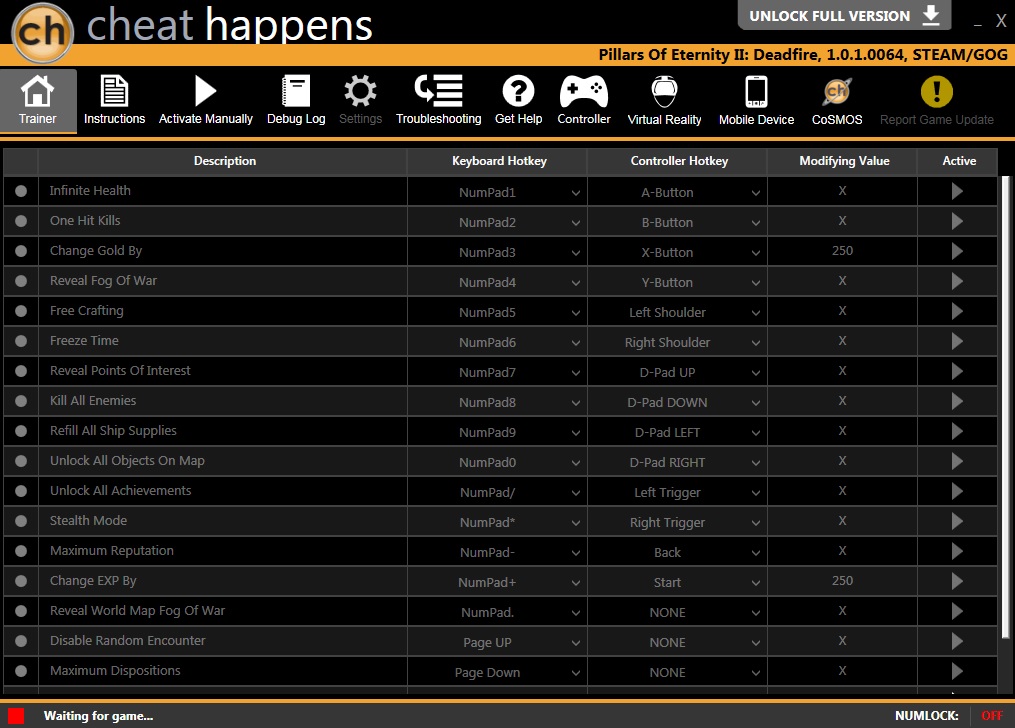Click the Pillars Of Eternity II title text
Screen dimensions: 1015x728
tap(803, 54)
